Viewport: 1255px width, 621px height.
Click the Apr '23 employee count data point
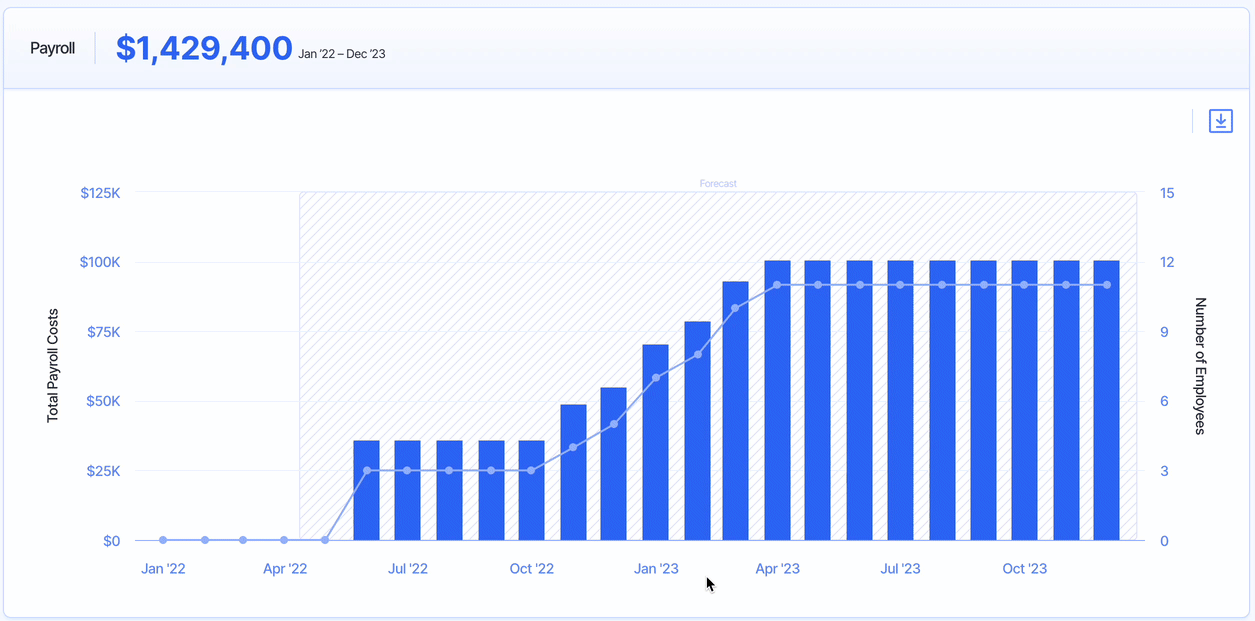[777, 285]
